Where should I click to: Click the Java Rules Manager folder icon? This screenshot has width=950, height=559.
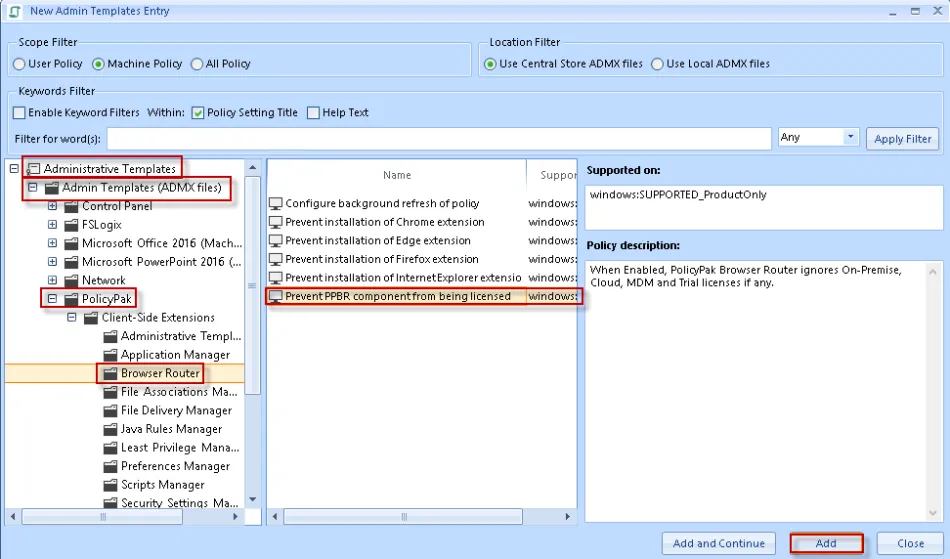coord(110,429)
